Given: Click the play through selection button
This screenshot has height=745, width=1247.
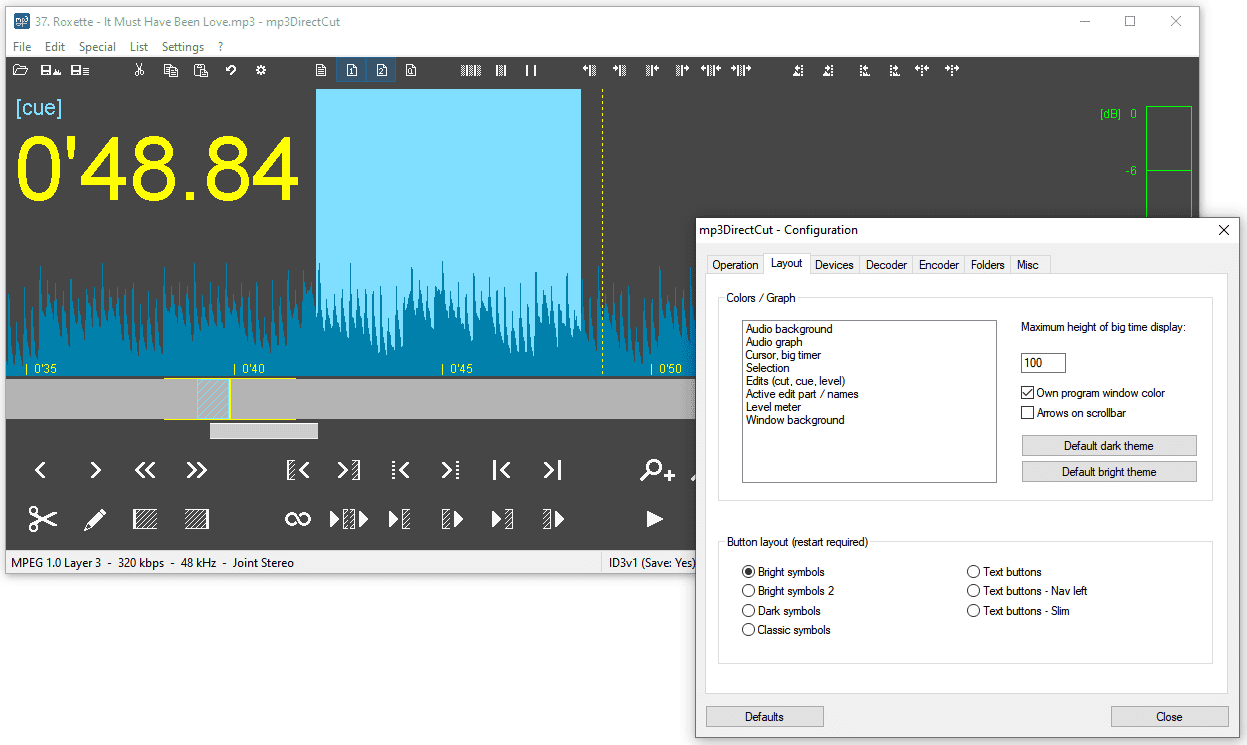Looking at the screenshot, I should pos(349,519).
